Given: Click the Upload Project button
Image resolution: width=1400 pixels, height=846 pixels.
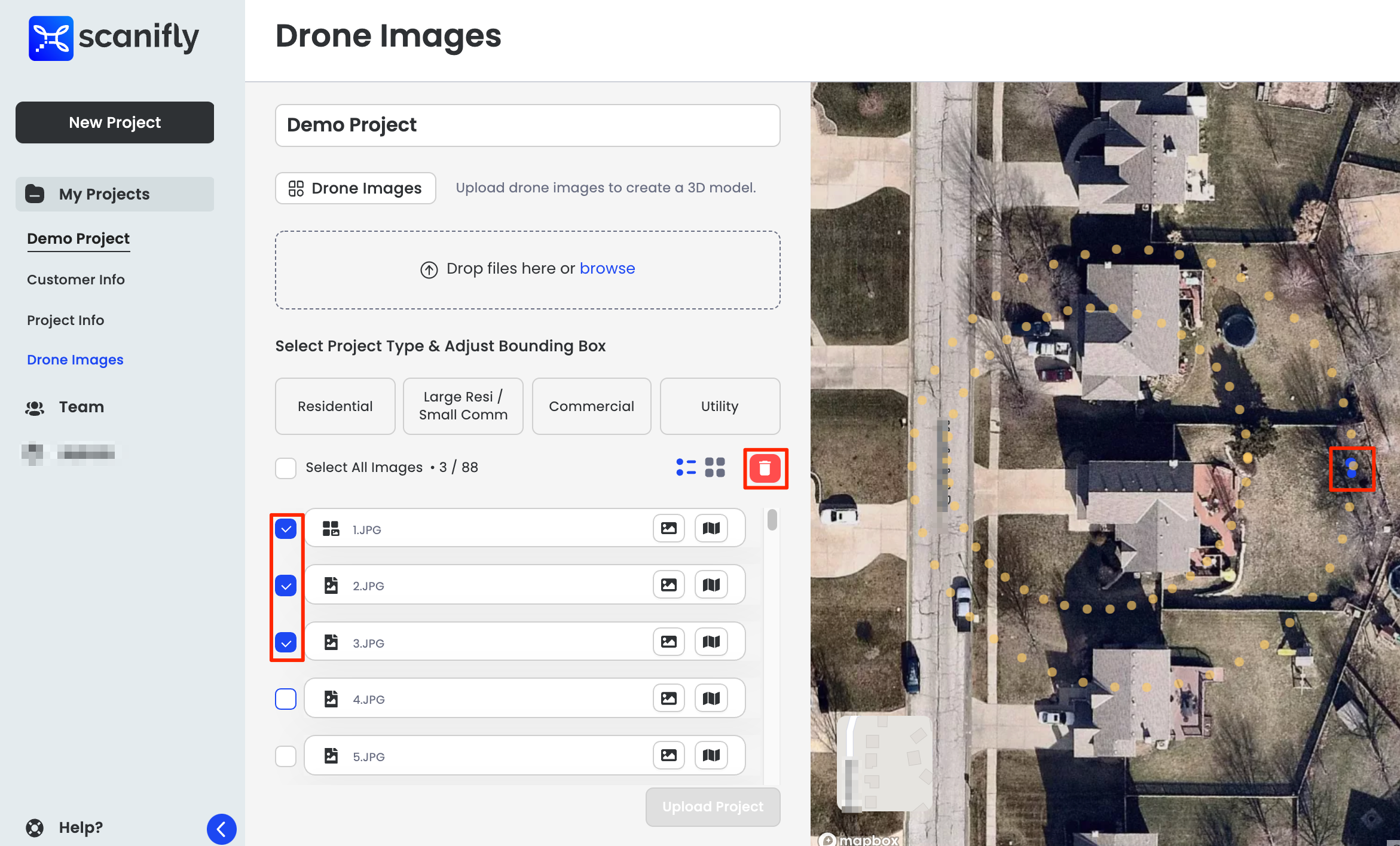Looking at the screenshot, I should tap(713, 807).
